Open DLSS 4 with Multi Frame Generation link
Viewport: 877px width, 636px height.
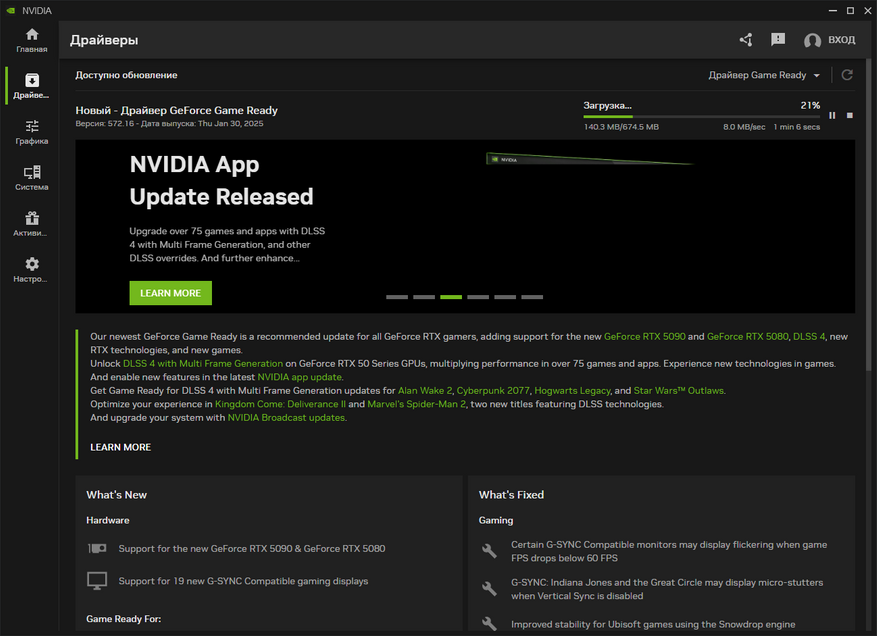pos(203,364)
